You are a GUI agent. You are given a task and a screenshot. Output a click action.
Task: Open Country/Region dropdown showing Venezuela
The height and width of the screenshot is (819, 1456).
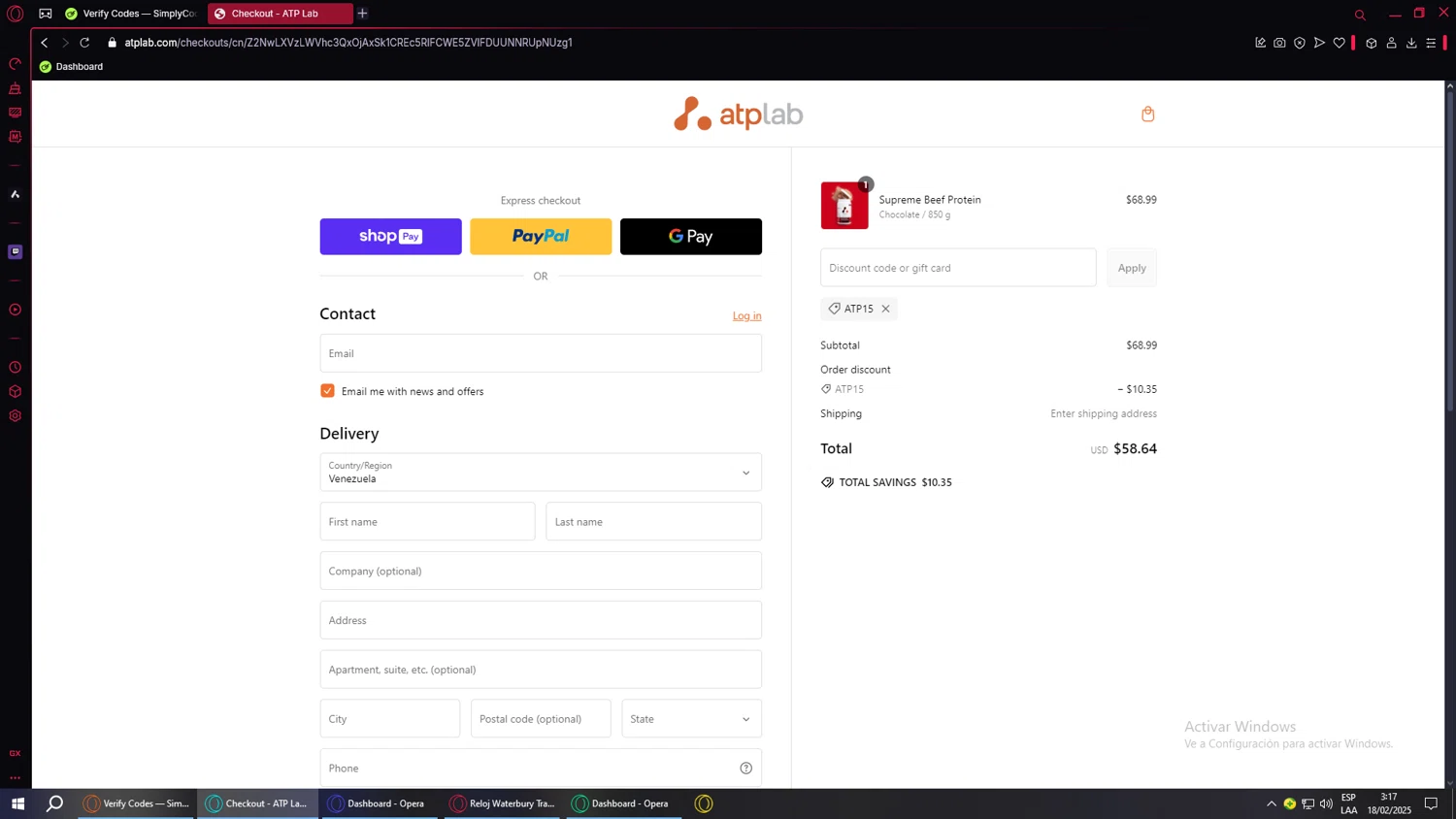[x=541, y=473]
